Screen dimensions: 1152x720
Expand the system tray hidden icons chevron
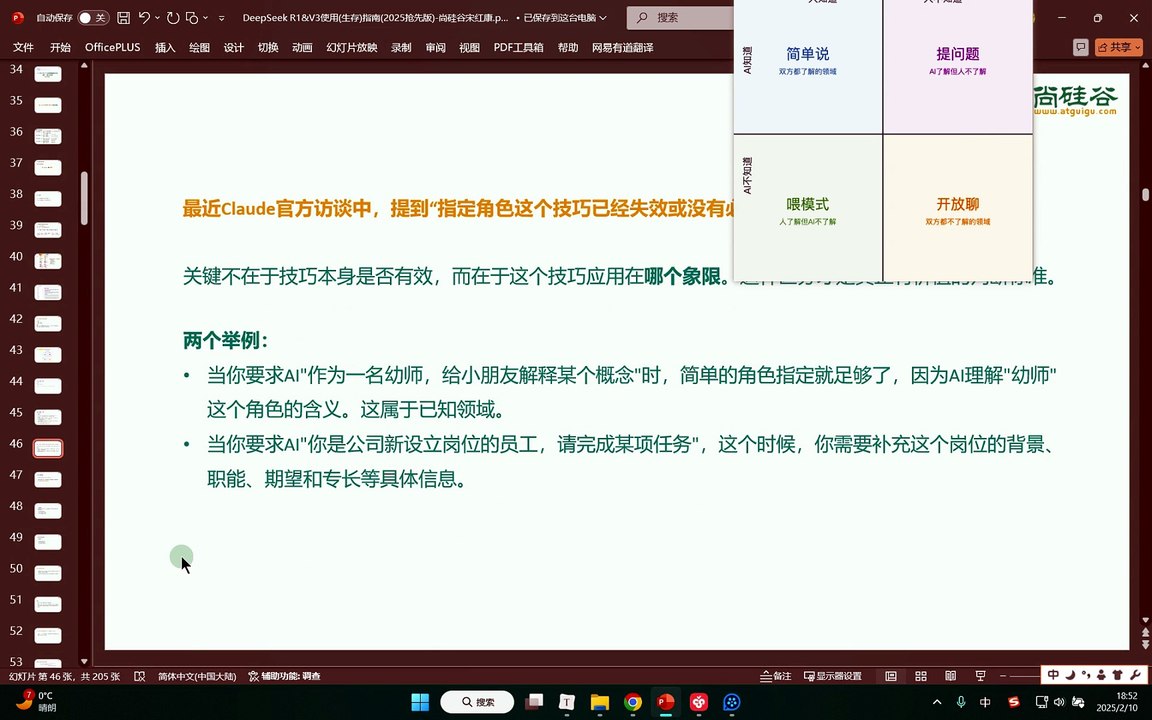(937, 702)
